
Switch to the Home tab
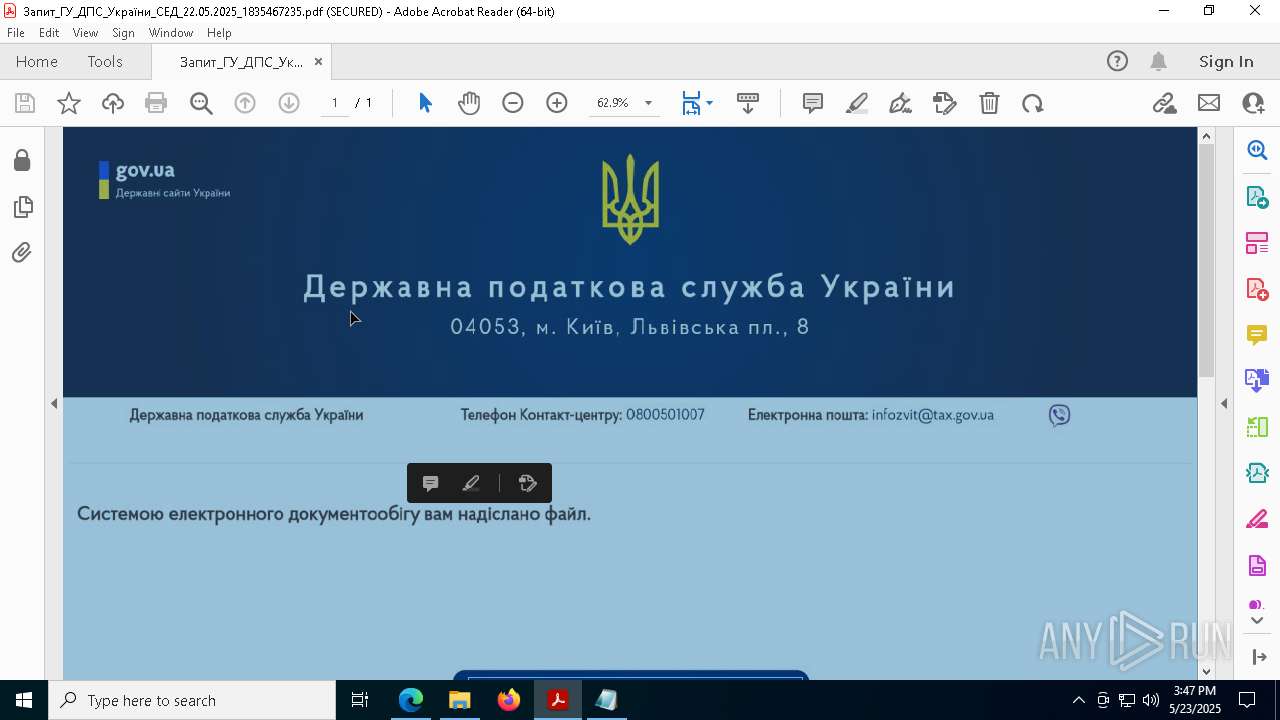(x=37, y=61)
